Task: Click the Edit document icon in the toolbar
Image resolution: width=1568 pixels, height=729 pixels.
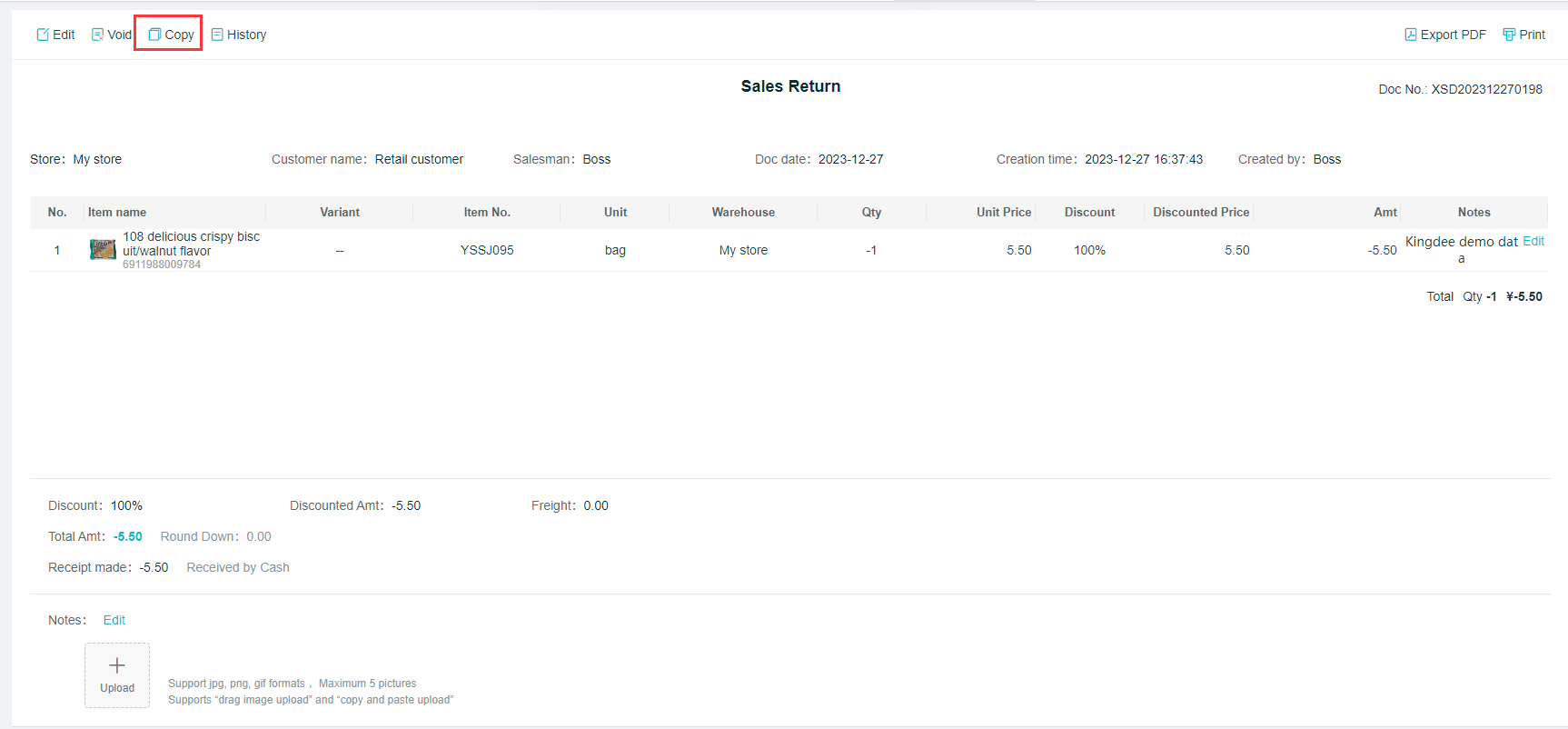Action: 43,35
